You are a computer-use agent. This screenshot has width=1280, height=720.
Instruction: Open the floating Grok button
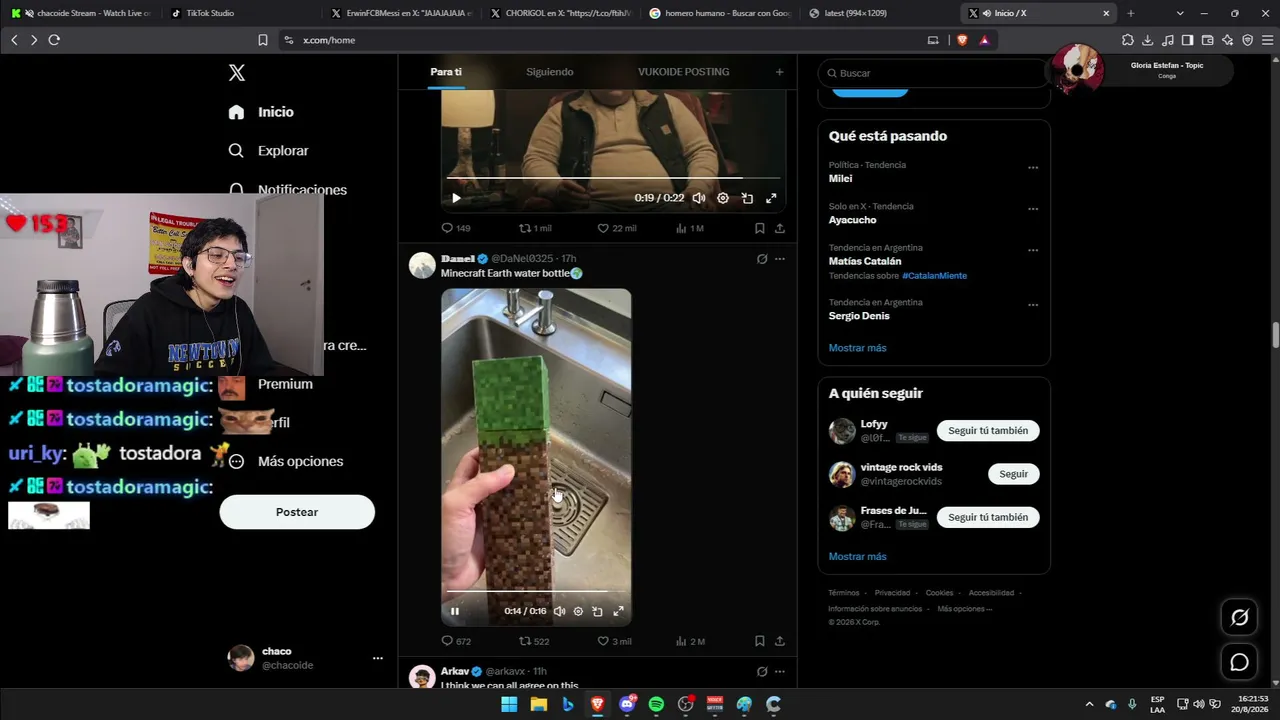pyautogui.click(x=1239, y=617)
